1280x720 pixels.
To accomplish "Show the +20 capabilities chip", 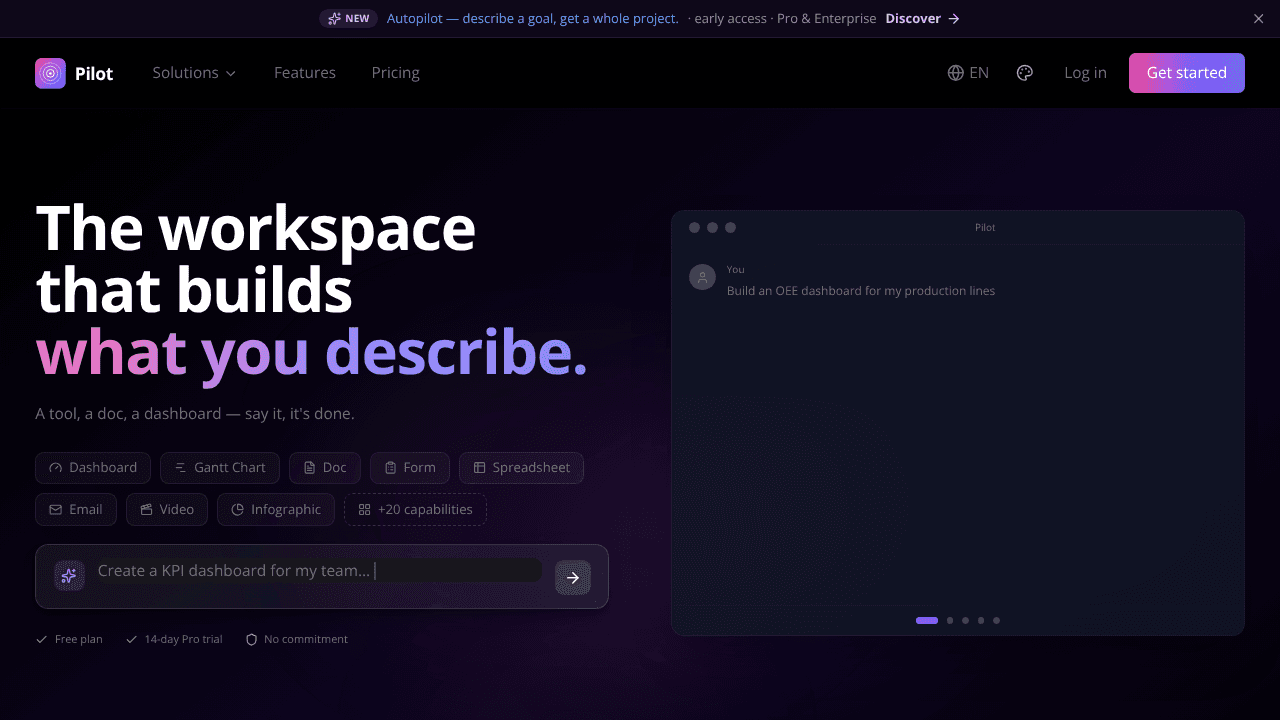I will [415, 510].
